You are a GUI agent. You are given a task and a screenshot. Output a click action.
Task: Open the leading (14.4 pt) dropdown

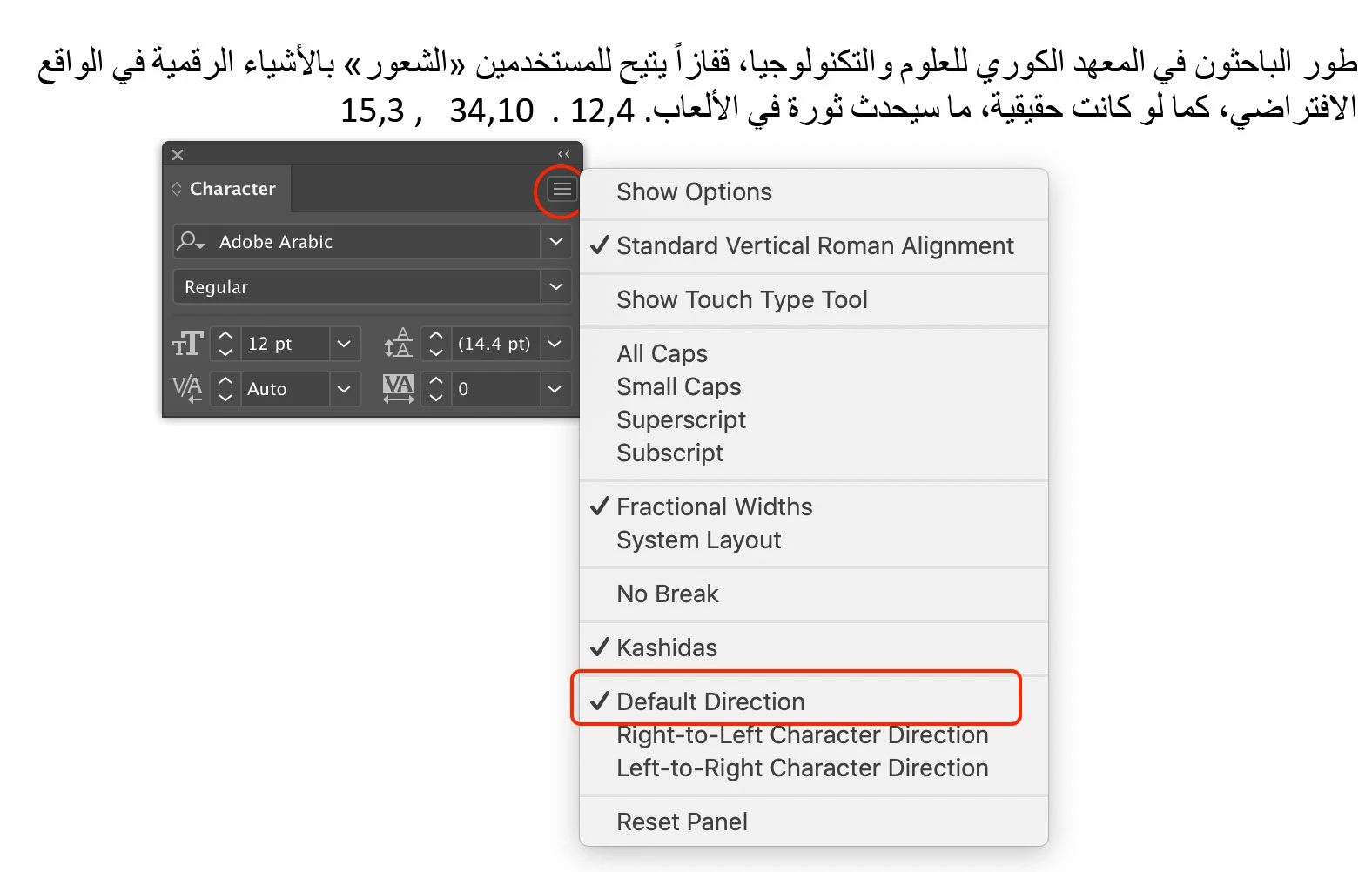[x=555, y=344]
